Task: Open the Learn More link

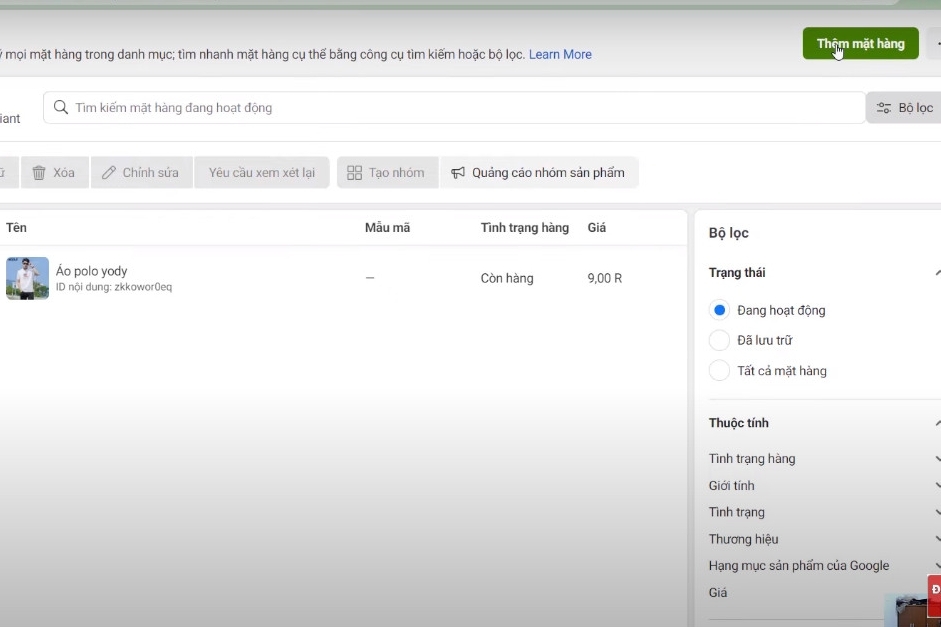Action: [x=560, y=55]
